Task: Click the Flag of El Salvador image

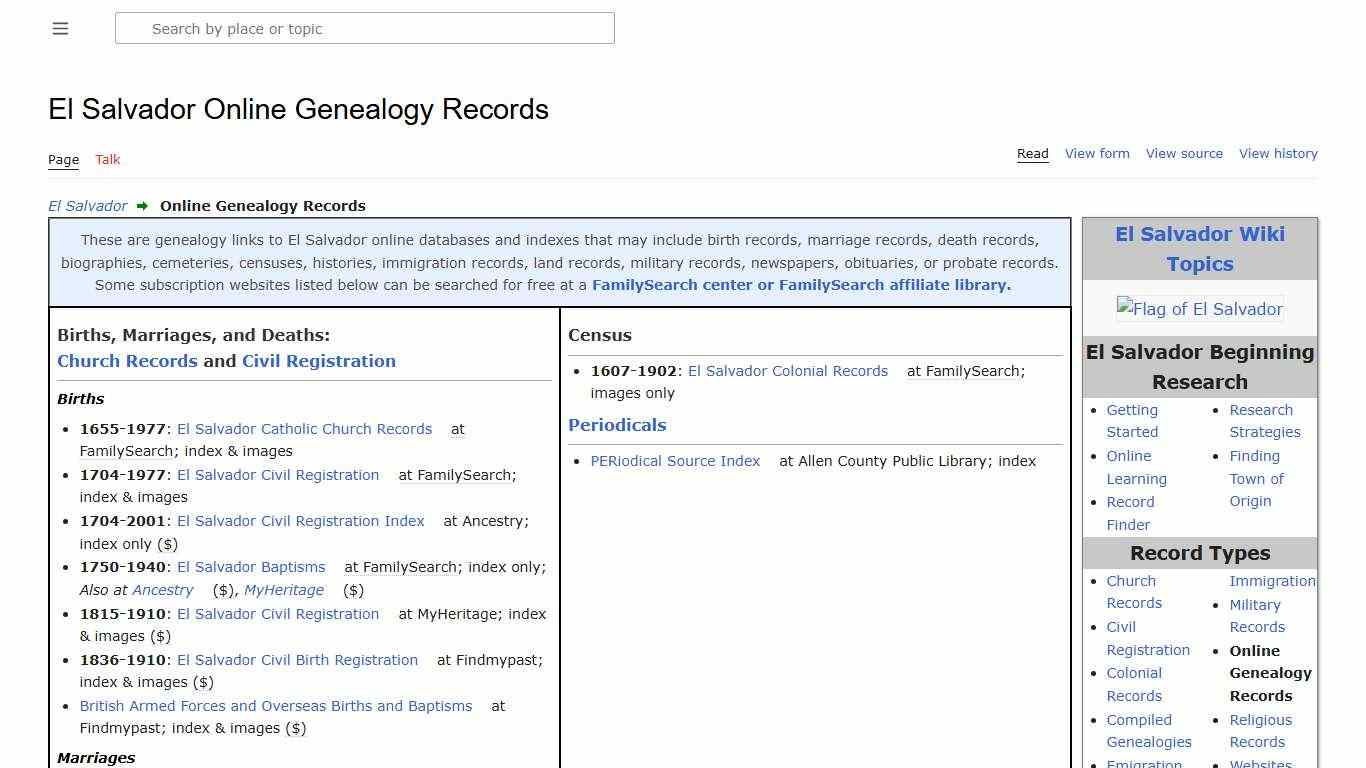Action: tap(1199, 309)
